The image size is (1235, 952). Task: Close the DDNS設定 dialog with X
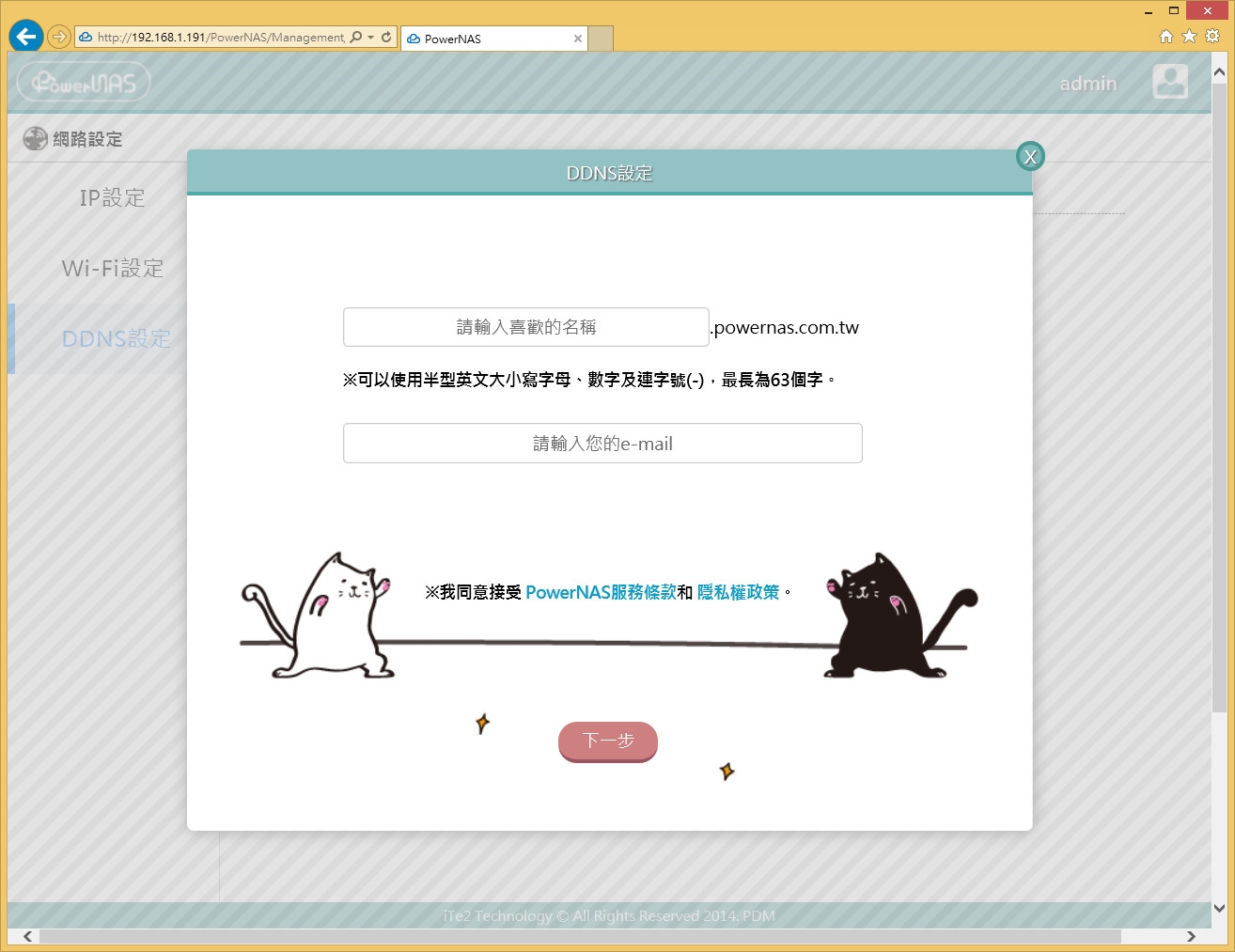click(1031, 156)
